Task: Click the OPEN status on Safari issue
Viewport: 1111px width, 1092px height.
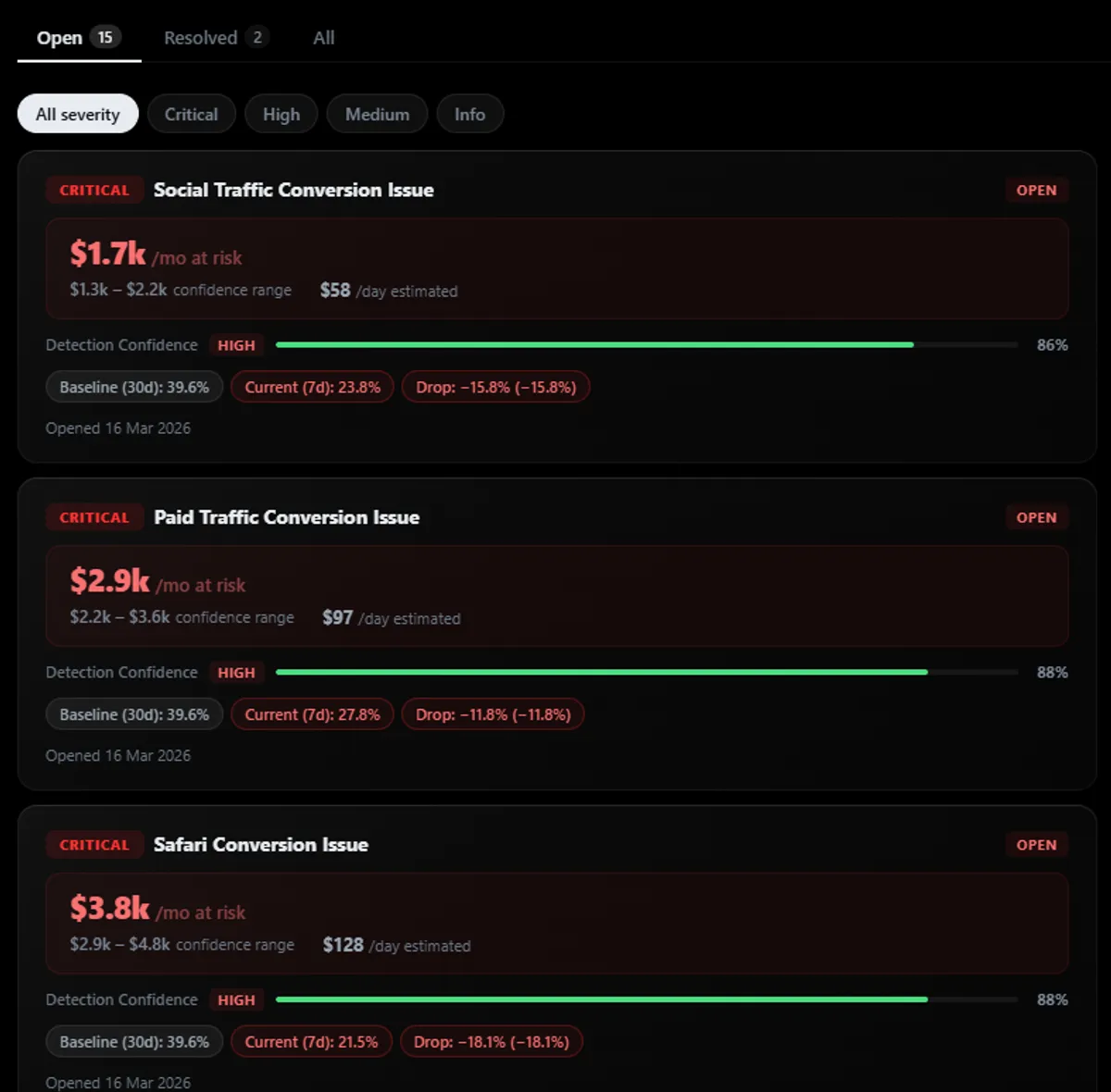Action: coord(1036,844)
